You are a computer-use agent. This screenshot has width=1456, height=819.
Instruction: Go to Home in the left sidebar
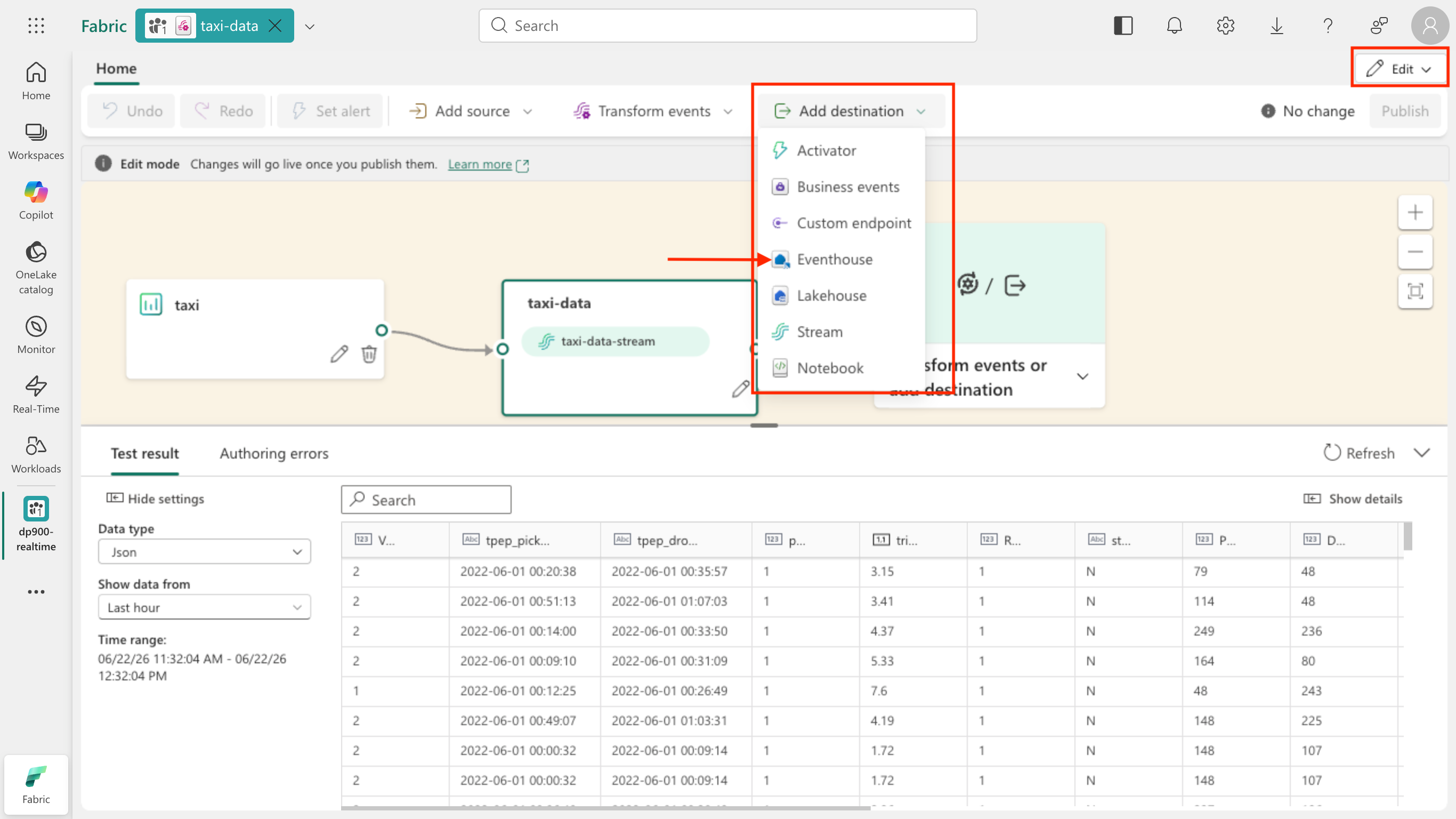36,81
